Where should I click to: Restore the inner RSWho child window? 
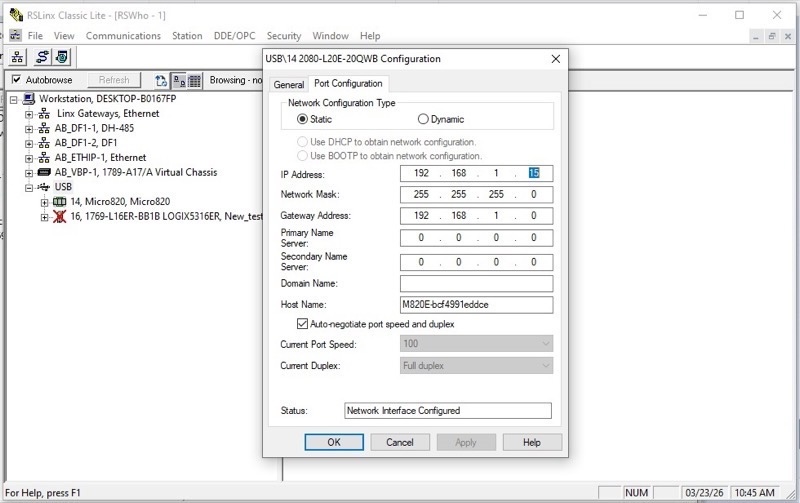[772, 36]
